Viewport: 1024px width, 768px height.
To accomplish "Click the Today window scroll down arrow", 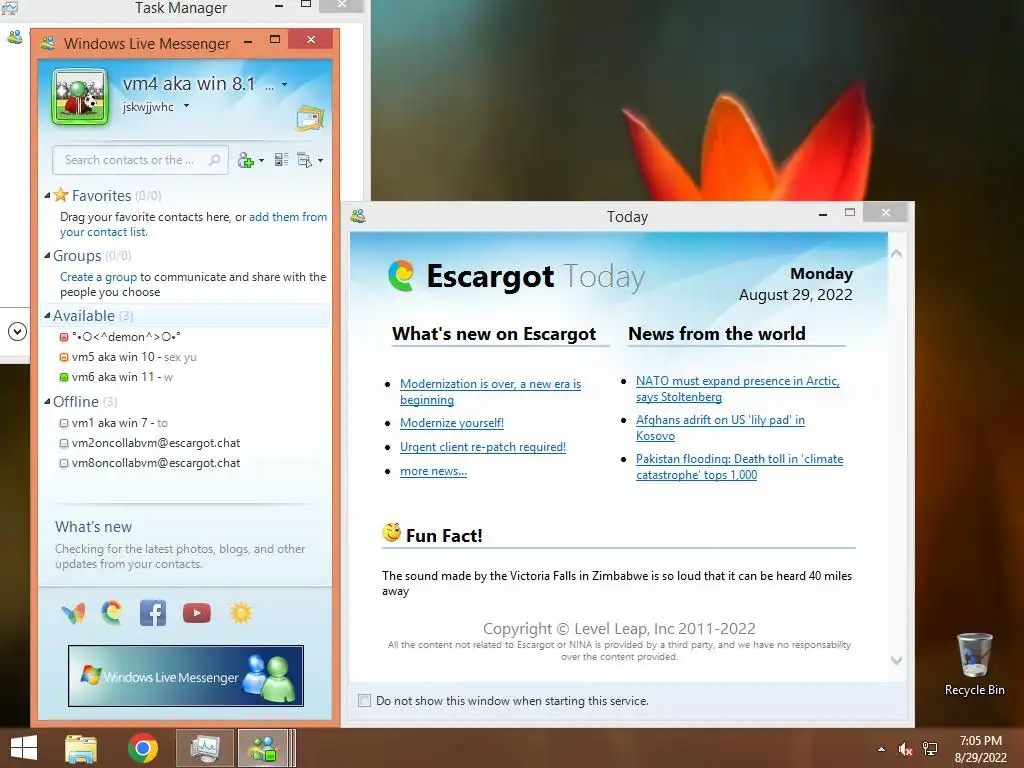I will [x=897, y=661].
